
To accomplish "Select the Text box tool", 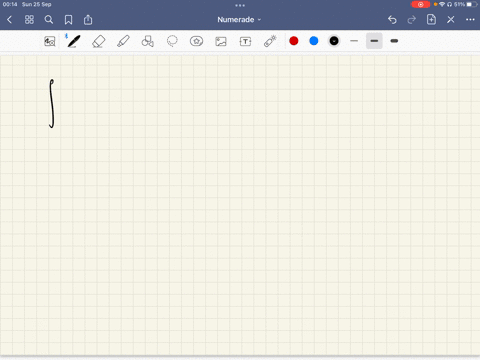I will coord(245,41).
